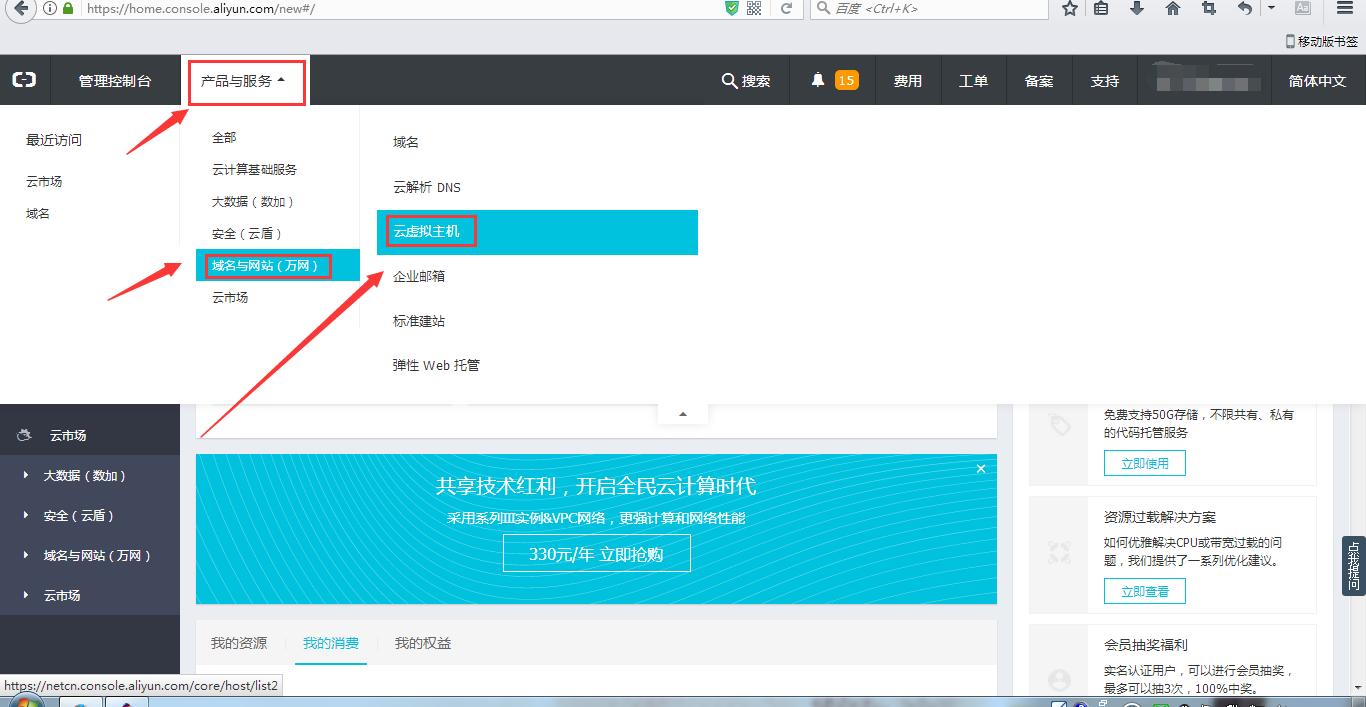Click the Aliyun logo icon
The width and height of the screenshot is (1366, 707).
(24, 79)
